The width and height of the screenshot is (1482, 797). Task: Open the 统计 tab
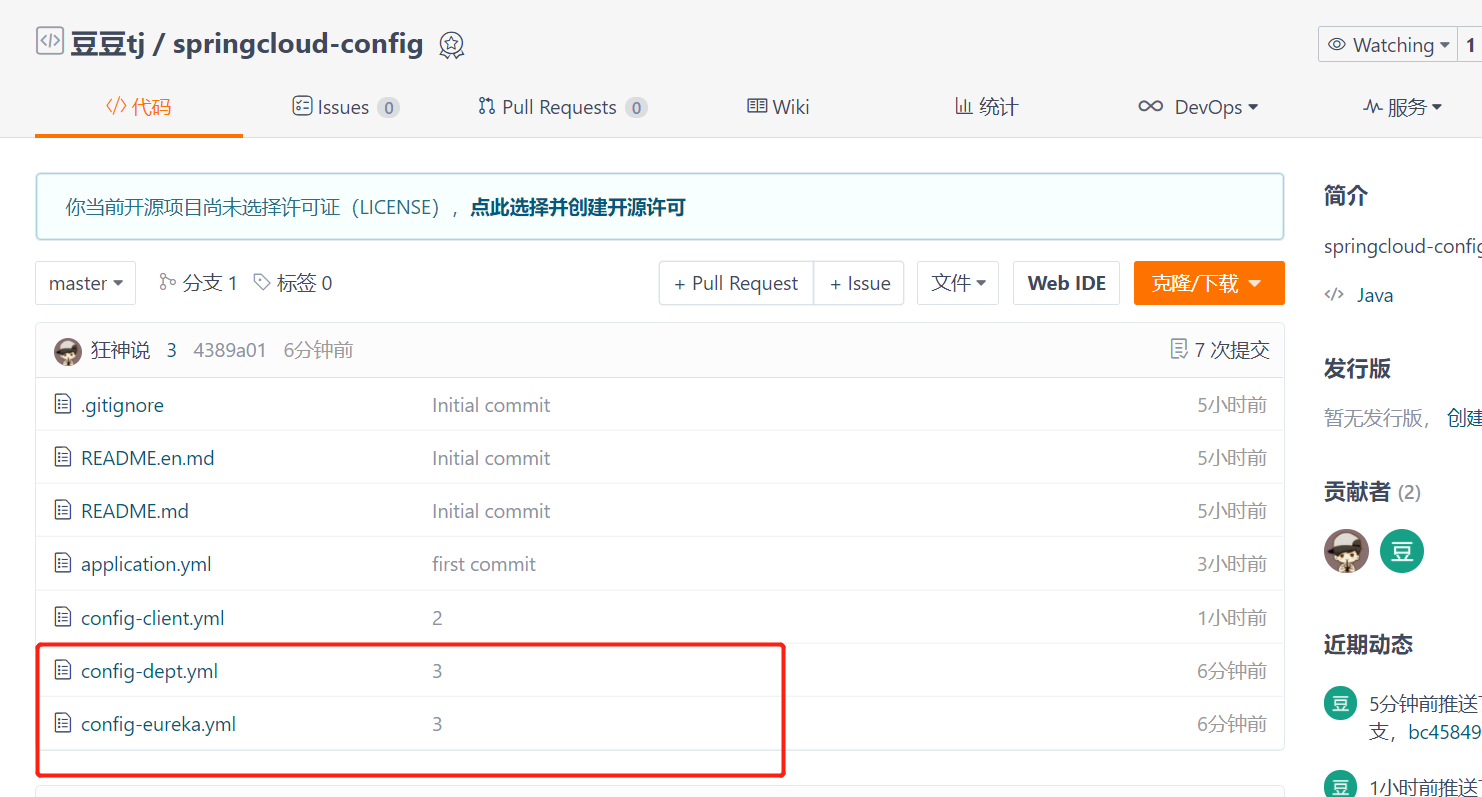986,107
